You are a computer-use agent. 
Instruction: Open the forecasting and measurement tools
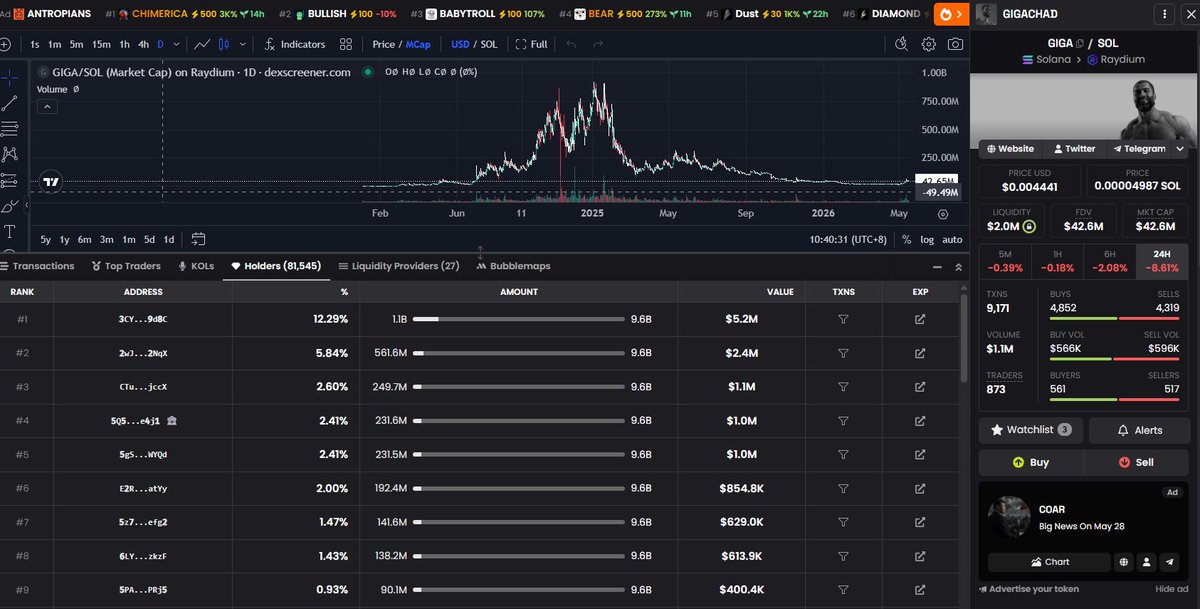click(10, 180)
